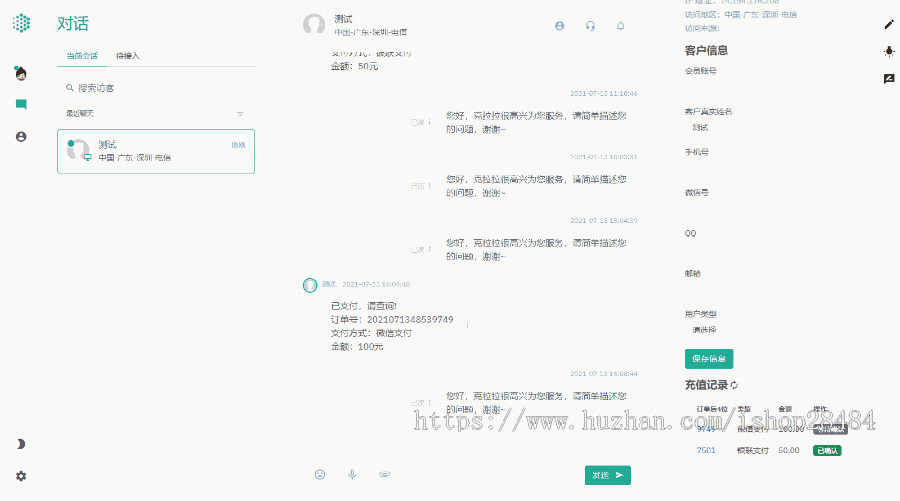Switch to 待接入 tab

point(127,56)
